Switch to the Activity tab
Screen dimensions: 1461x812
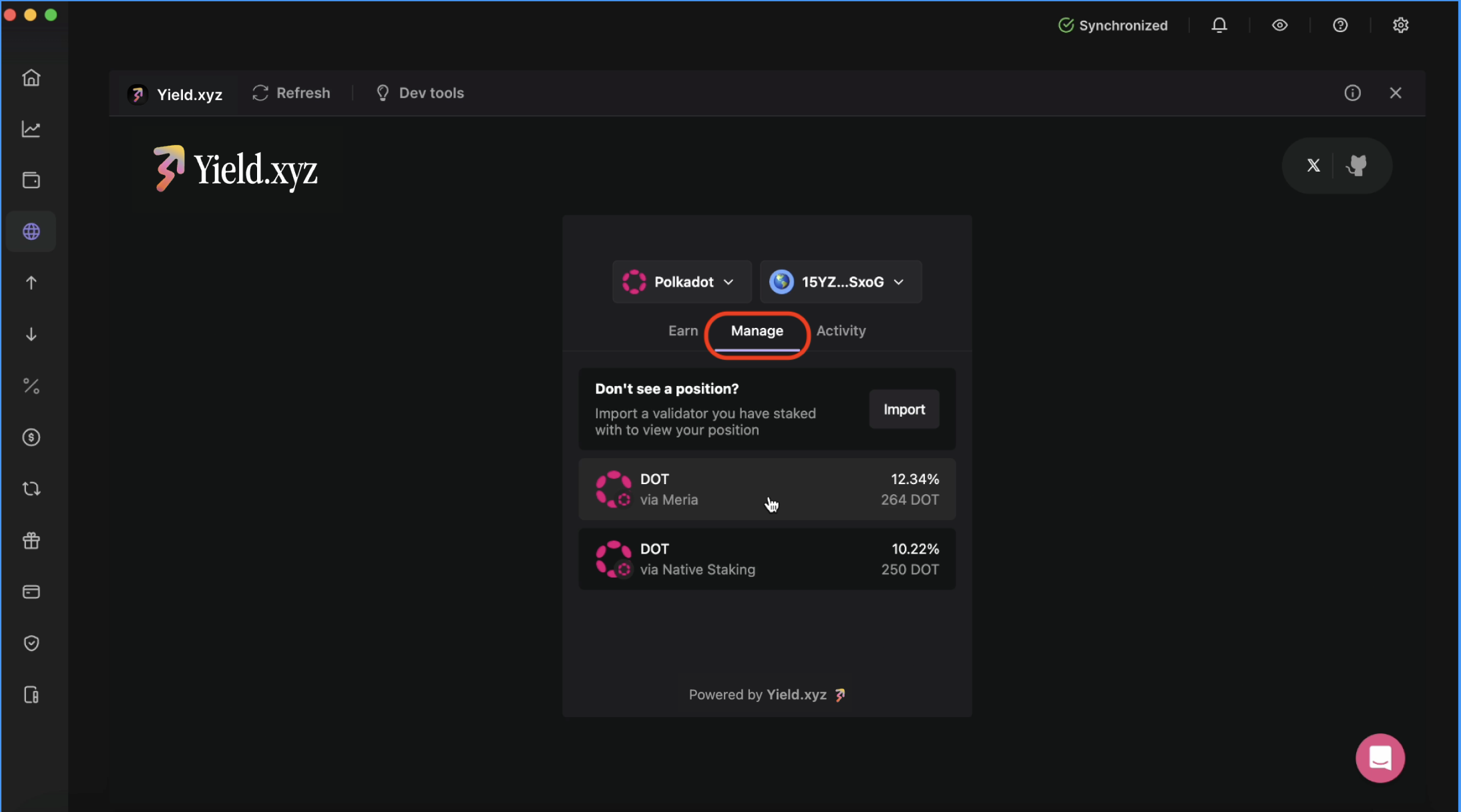click(841, 331)
